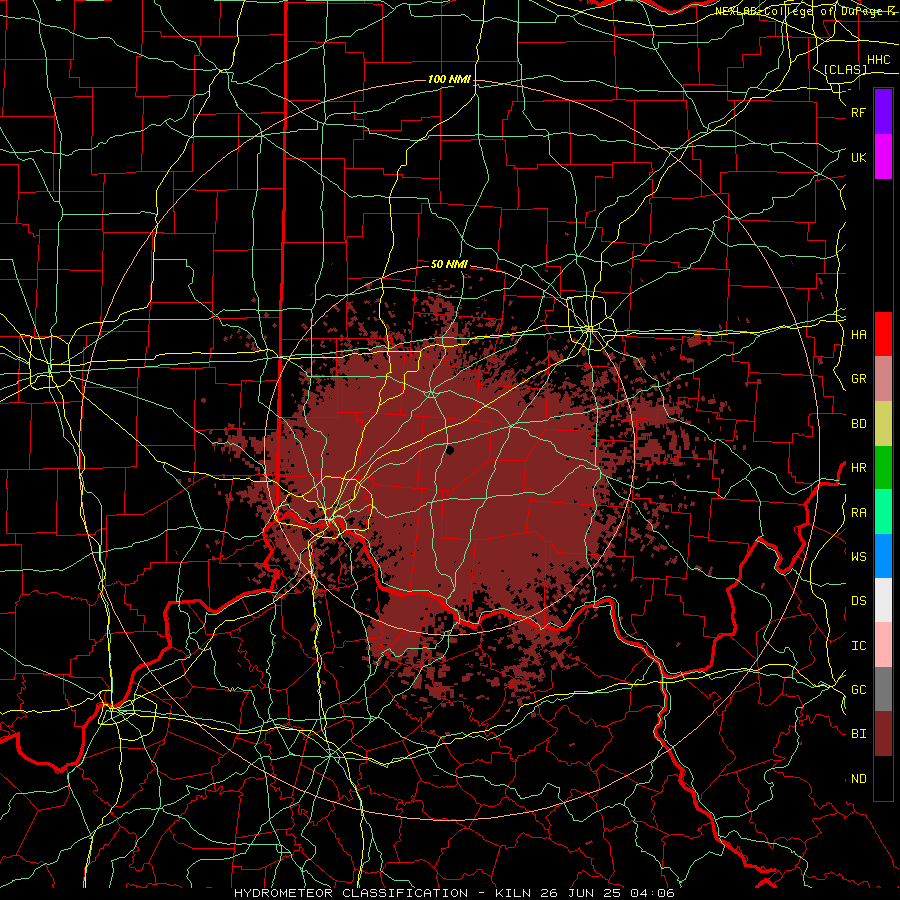The image size is (900, 900).
Task: Click the HR legend label
Action: pyautogui.click(x=859, y=468)
